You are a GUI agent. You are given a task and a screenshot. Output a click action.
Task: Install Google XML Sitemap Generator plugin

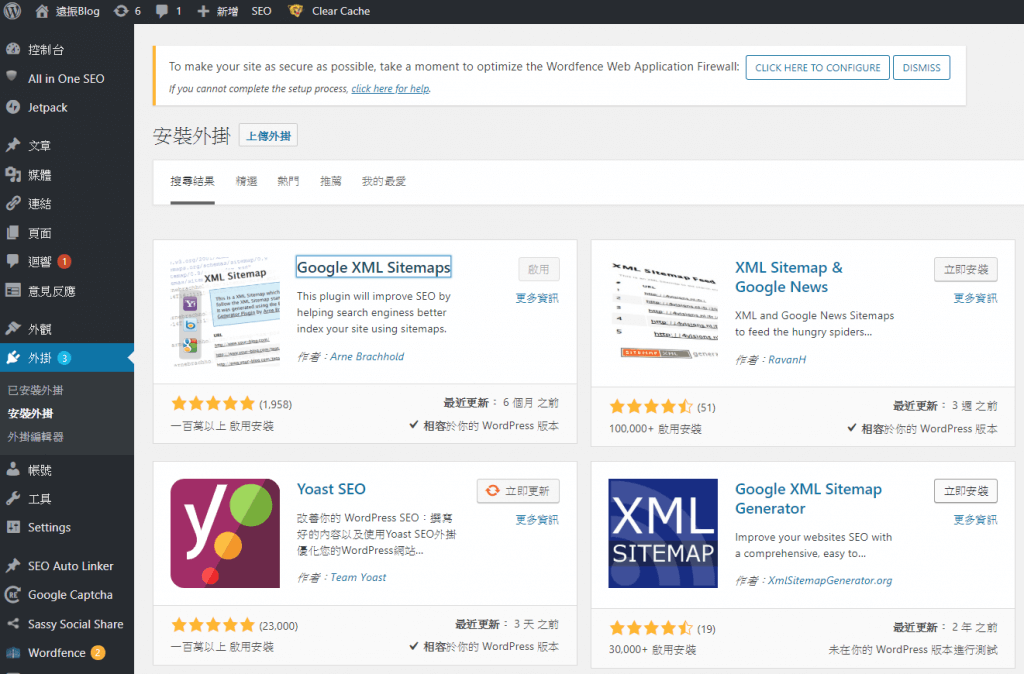point(966,490)
